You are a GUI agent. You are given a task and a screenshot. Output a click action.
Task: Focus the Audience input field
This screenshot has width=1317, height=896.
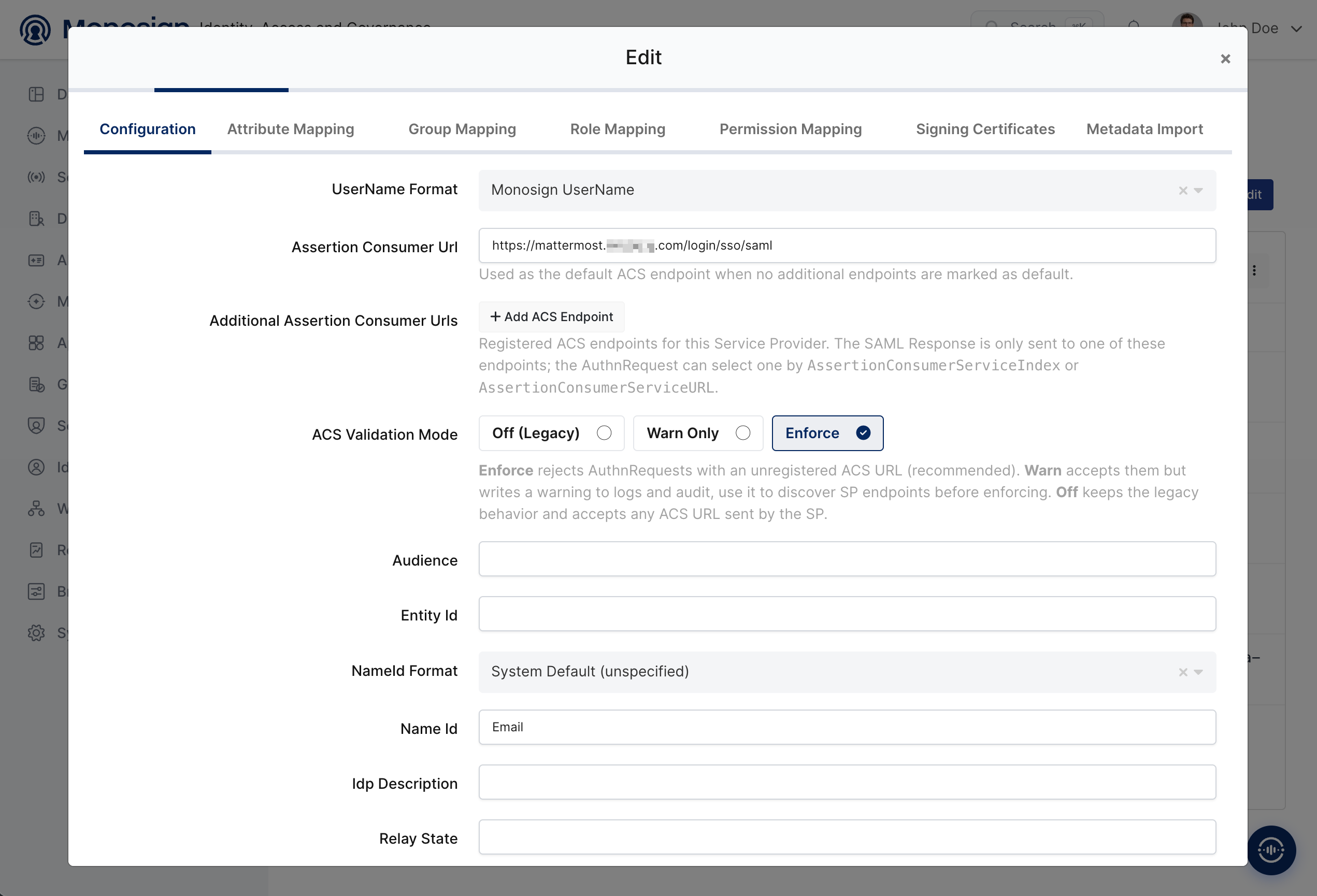847,559
